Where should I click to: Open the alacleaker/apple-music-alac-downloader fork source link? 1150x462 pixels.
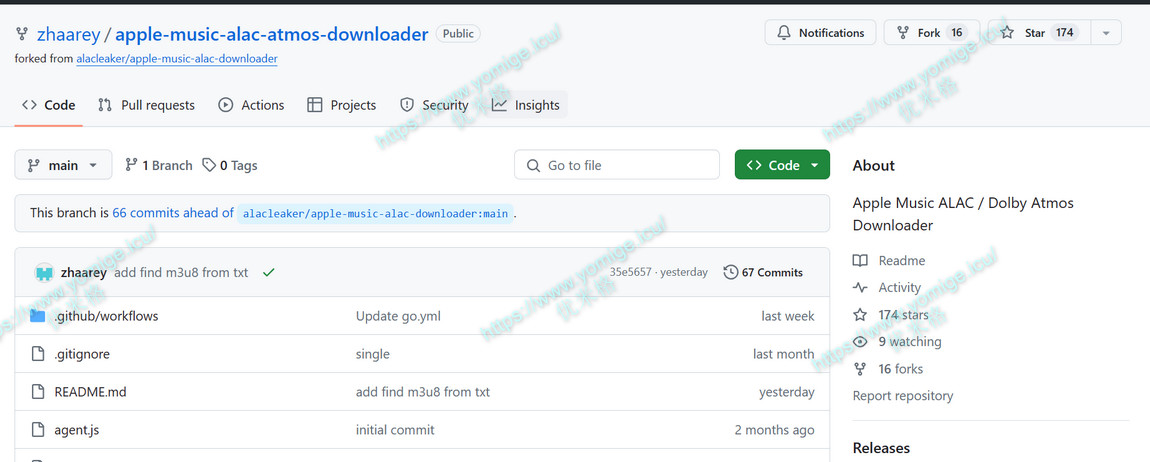coord(177,59)
